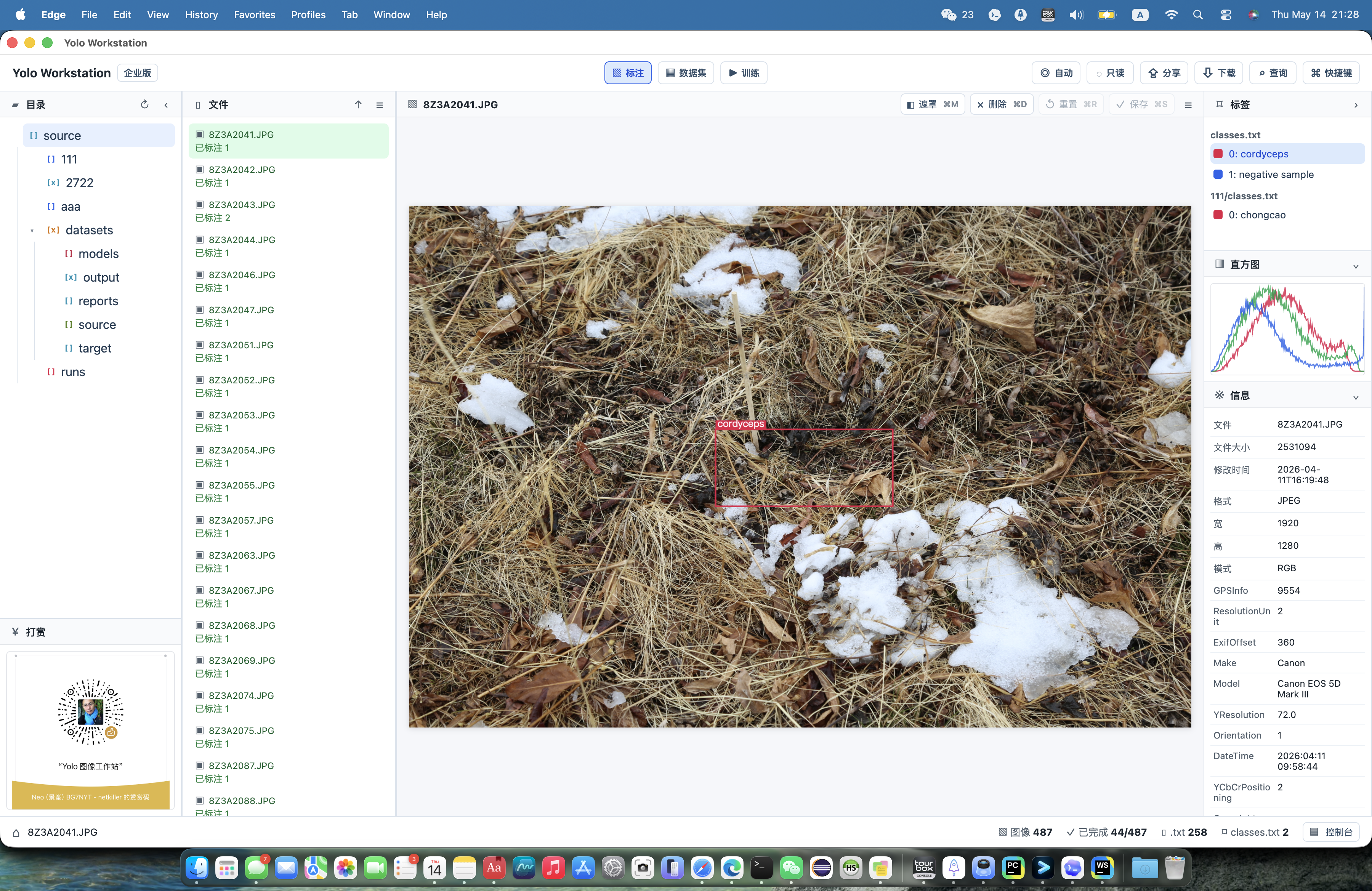Click the 分享 share button
1372x891 pixels.
tap(1164, 73)
